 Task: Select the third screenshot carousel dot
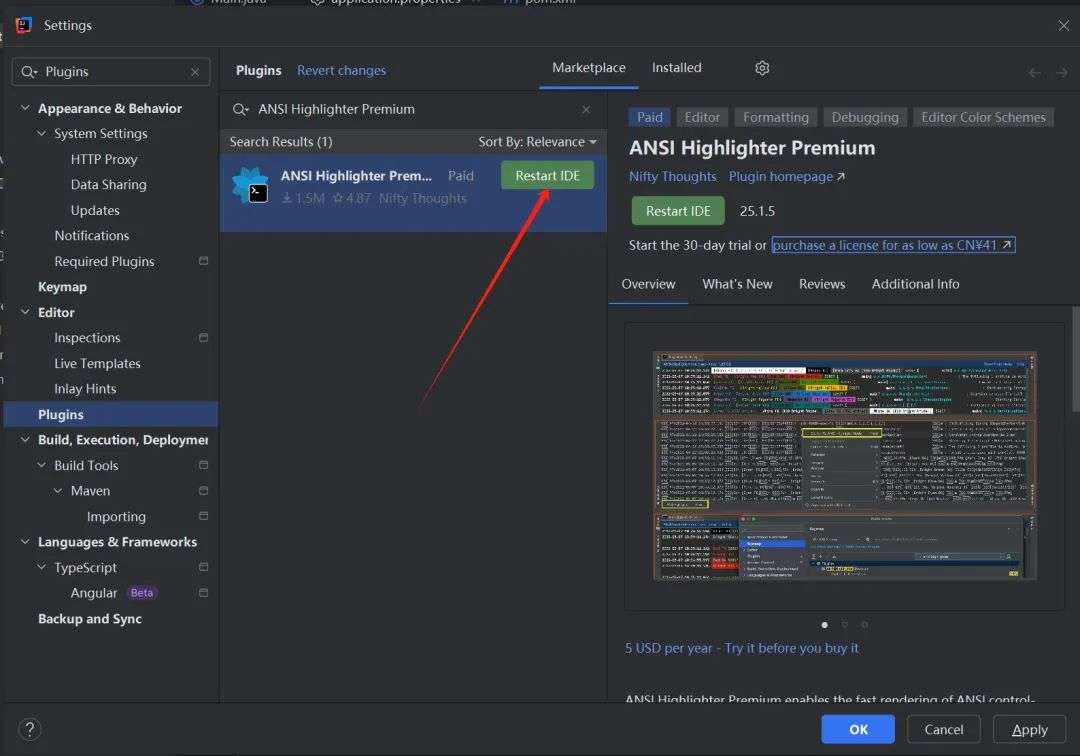pyautogui.click(x=864, y=624)
